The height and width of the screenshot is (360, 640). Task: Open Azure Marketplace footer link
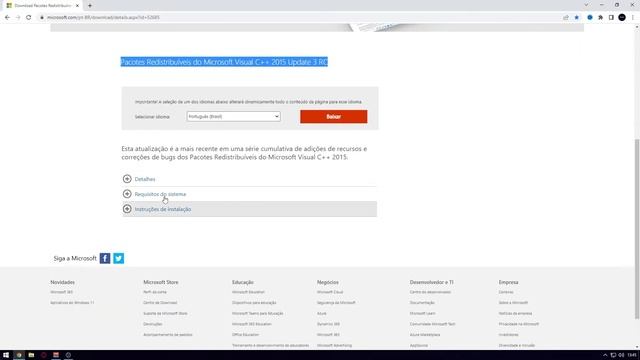(x=425, y=335)
